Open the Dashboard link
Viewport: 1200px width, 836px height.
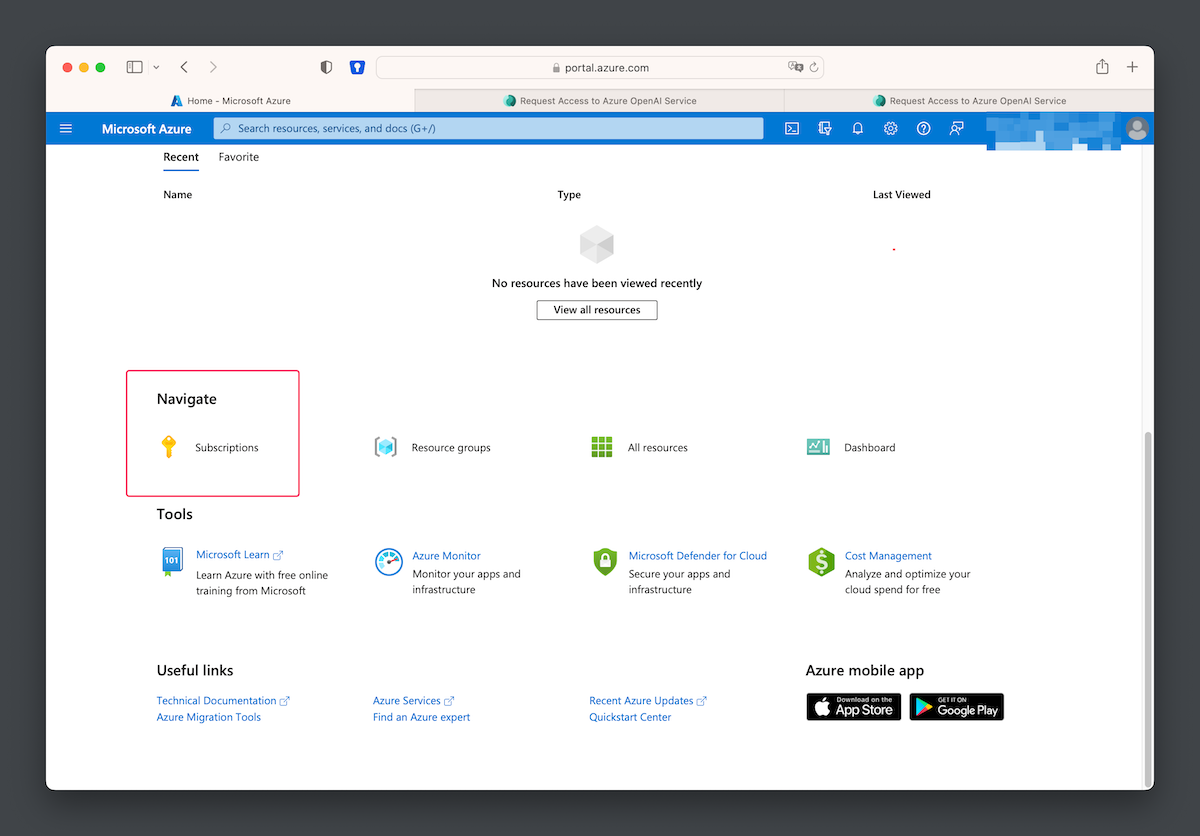click(x=870, y=447)
